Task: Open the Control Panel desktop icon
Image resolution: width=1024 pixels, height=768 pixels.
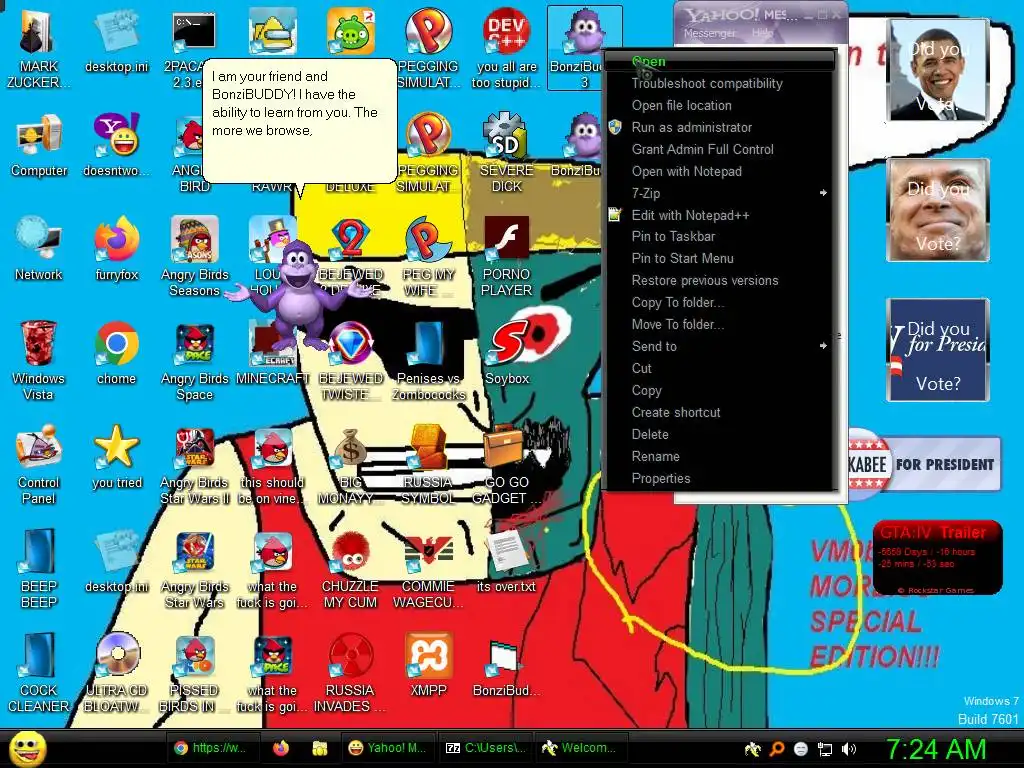Action: pos(38,464)
